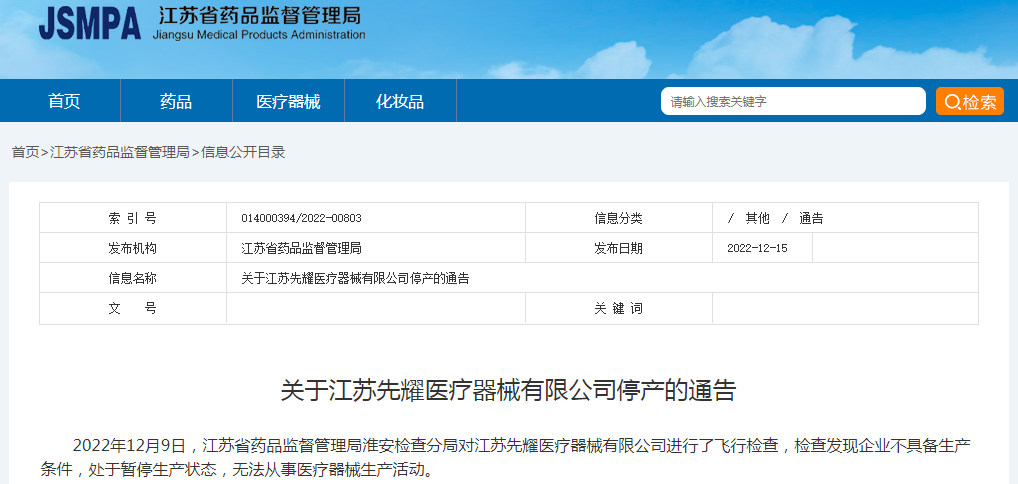This screenshot has width=1018, height=484.
Task: Focus the 请输入搜索关键字 search field
Action: (x=793, y=101)
